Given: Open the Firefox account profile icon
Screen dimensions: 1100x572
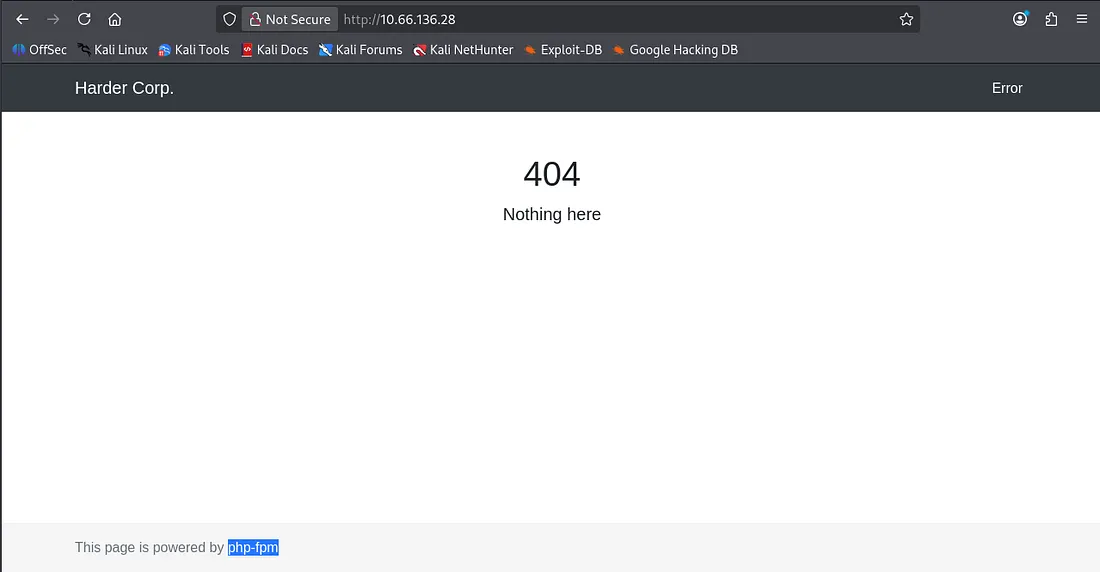Looking at the screenshot, I should click(1020, 19).
